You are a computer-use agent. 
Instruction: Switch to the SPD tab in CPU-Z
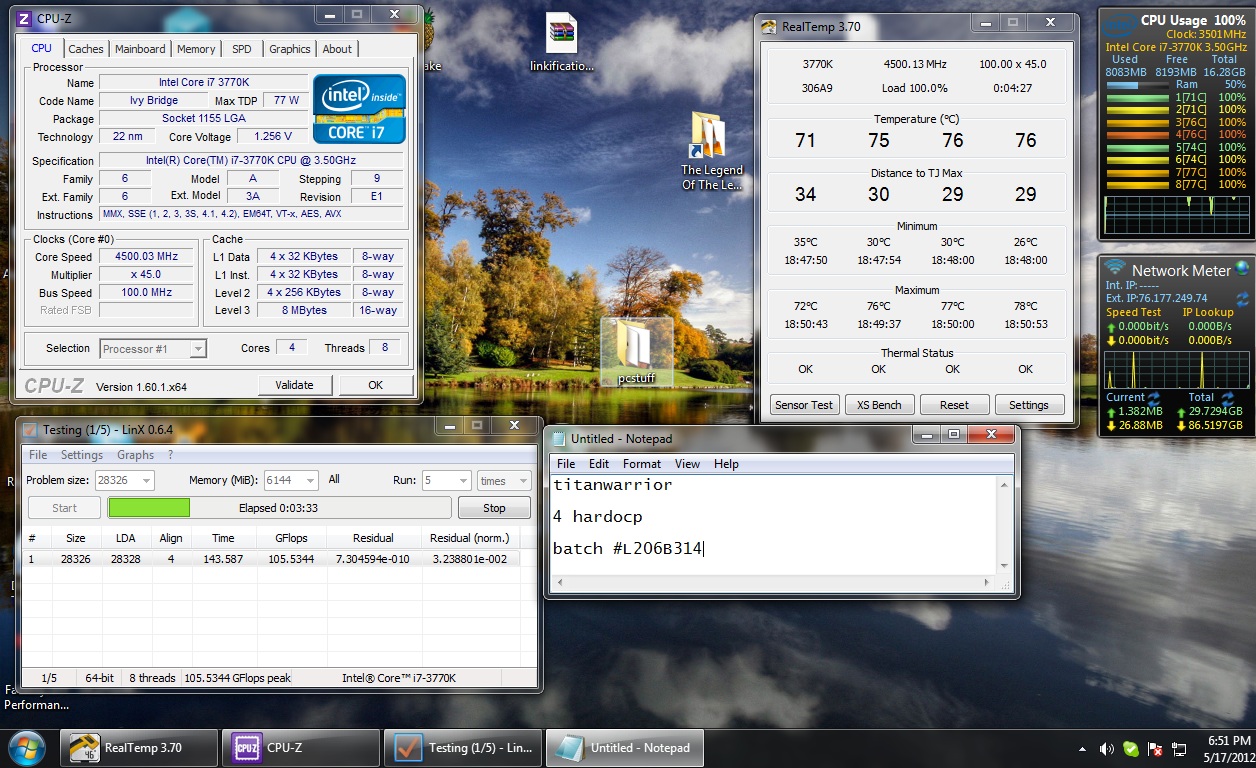[x=242, y=49]
